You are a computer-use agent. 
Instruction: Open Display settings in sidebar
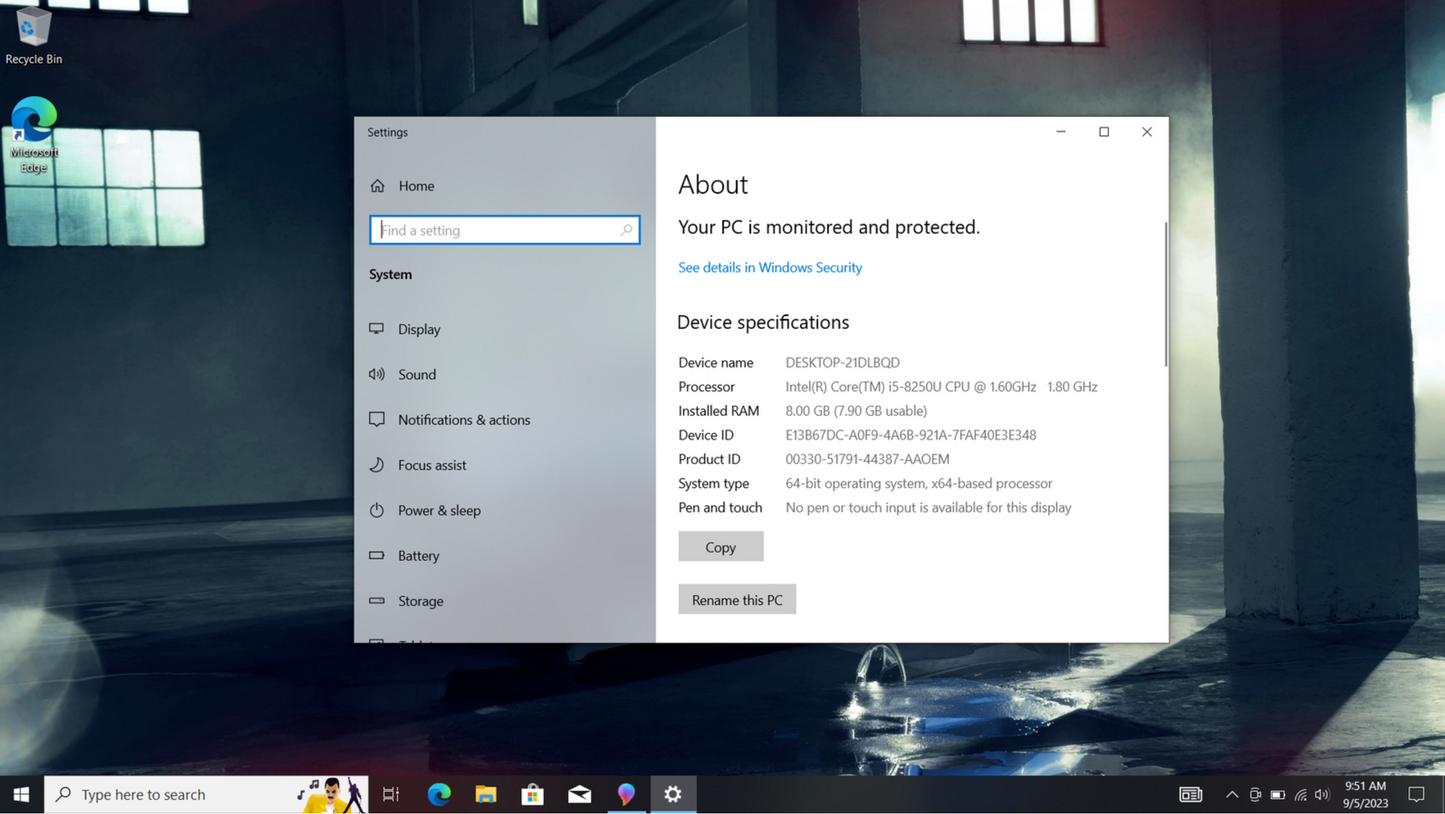[x=418, y=329]
